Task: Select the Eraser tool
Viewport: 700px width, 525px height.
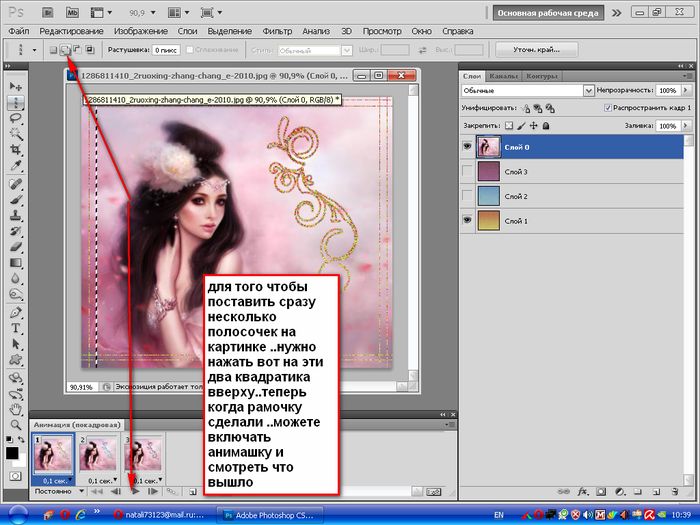Action: (16, 247)
